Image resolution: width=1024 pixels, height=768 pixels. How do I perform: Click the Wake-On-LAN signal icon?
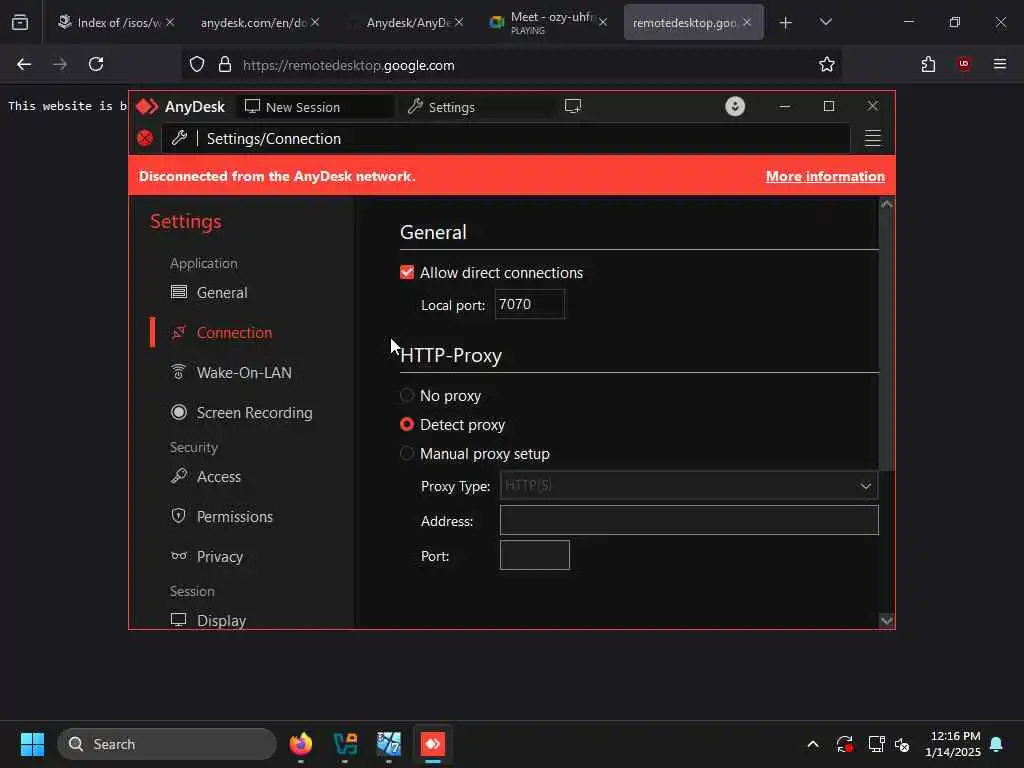pyautogui.click(x=178, y=372)
